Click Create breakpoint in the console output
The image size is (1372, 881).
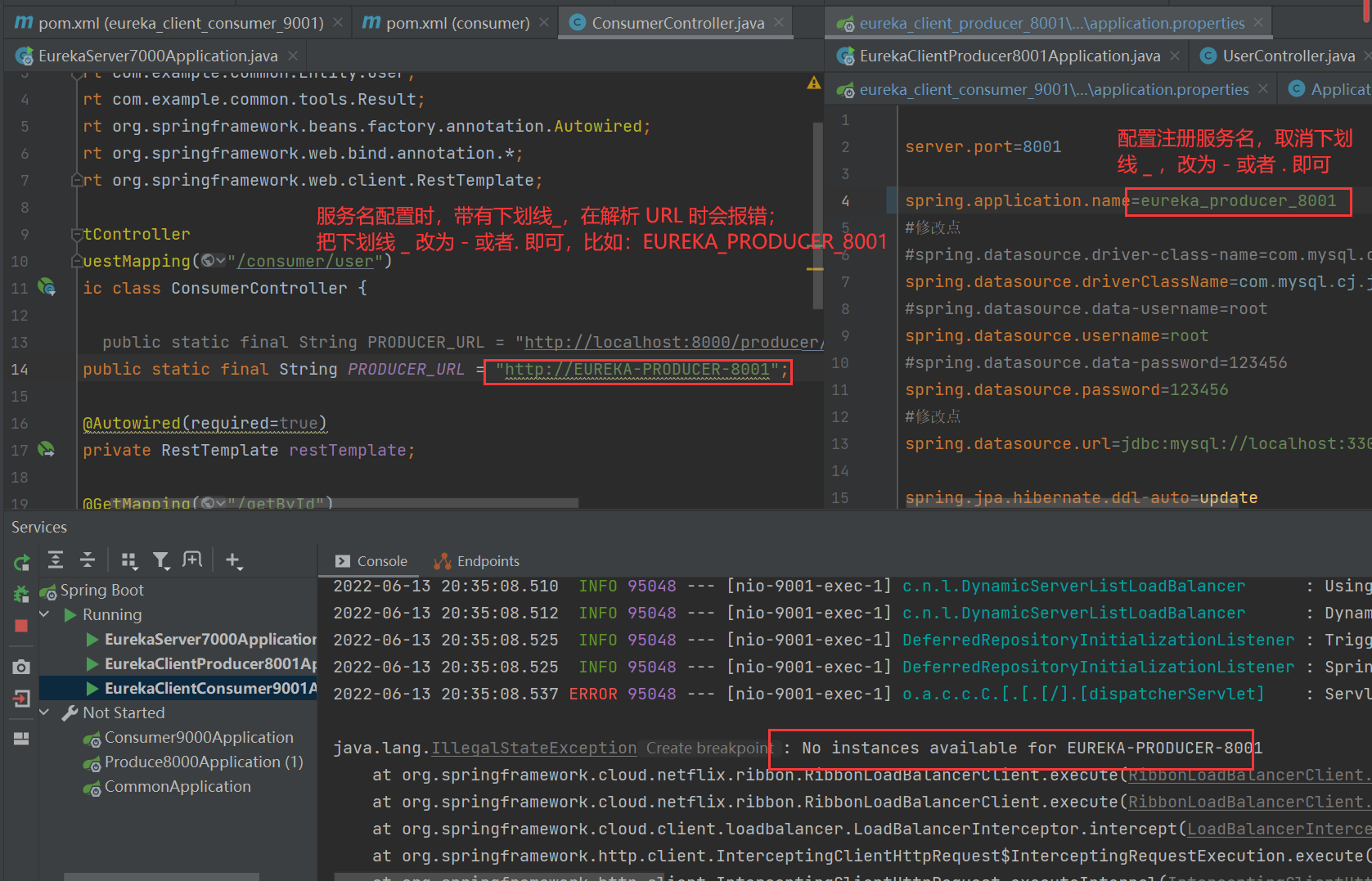click(708, 748)
